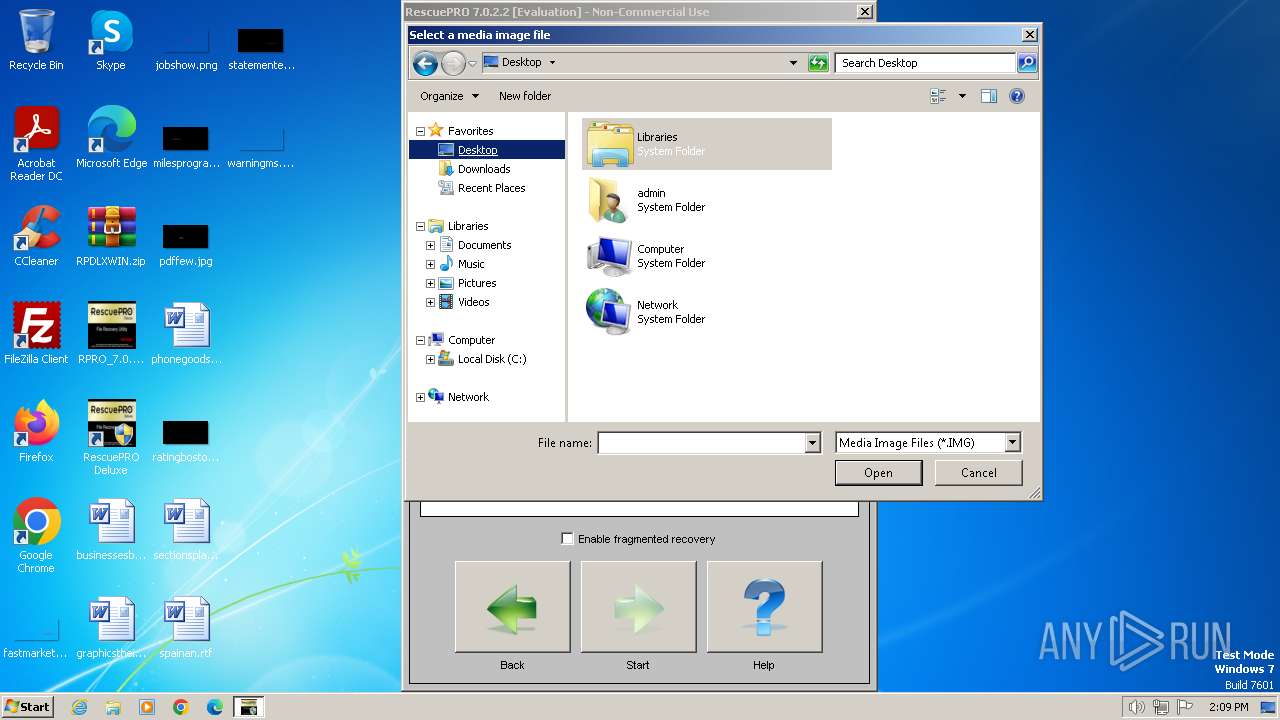Click Desktop breadcrumb in address bar
Screen dimensions: 1280x720
(x=521, y=62)
